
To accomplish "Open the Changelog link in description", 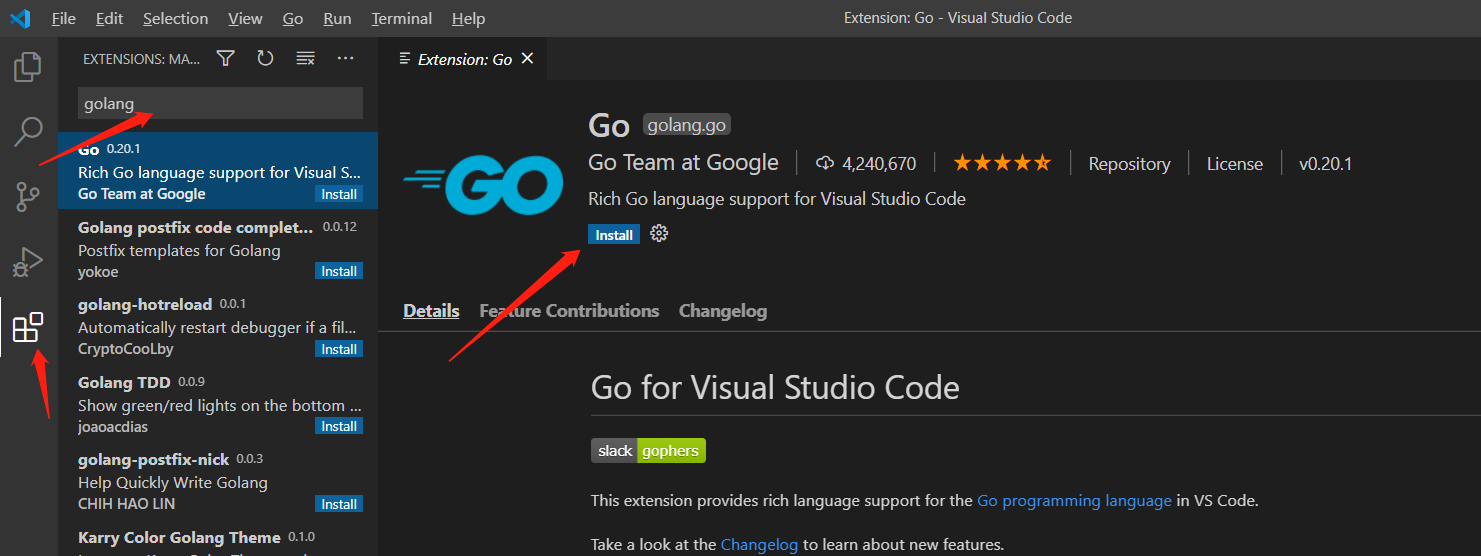I will coord(759,545).
